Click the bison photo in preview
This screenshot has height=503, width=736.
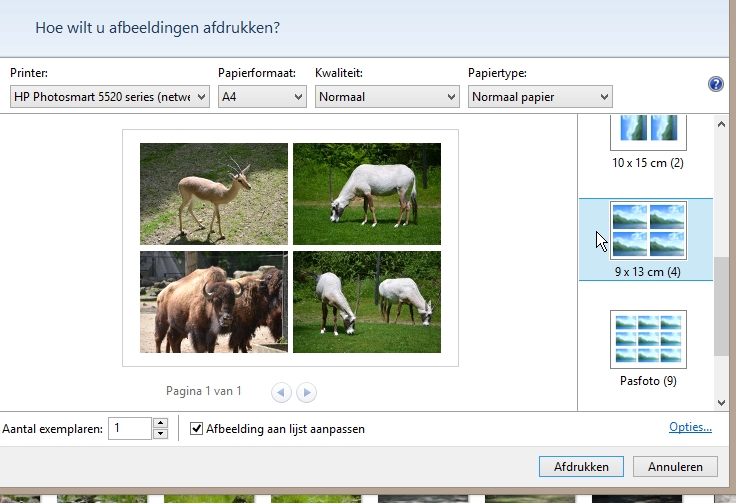214,302
